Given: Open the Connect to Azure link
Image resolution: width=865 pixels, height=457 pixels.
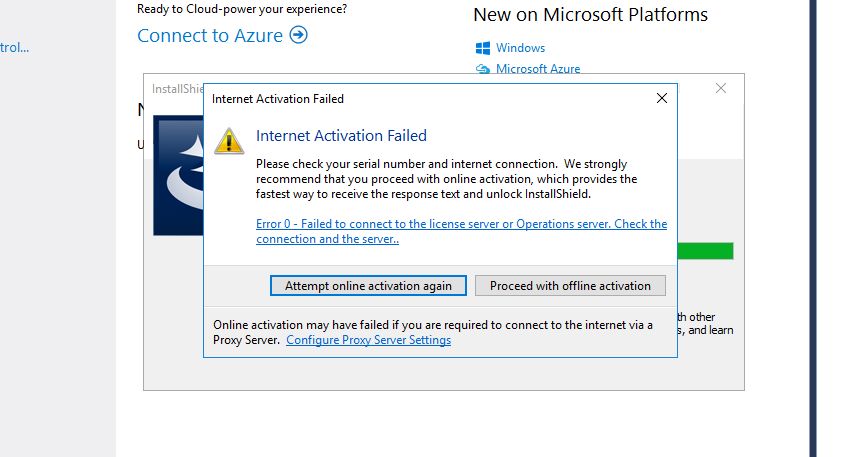Looking at the screenshot, I should (x=212, y=35).
